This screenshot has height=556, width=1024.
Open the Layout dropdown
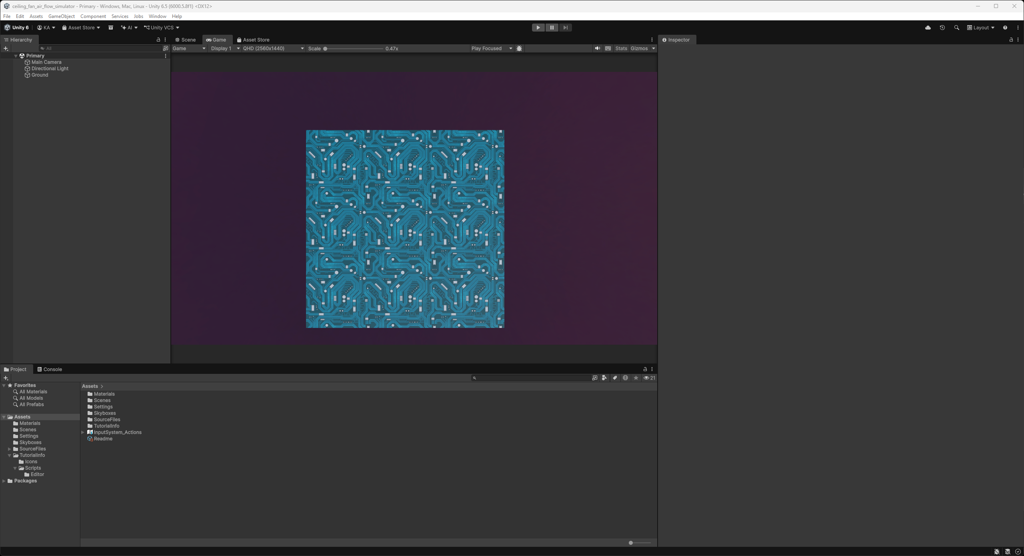pyautogui.click(x=981, y=27)
